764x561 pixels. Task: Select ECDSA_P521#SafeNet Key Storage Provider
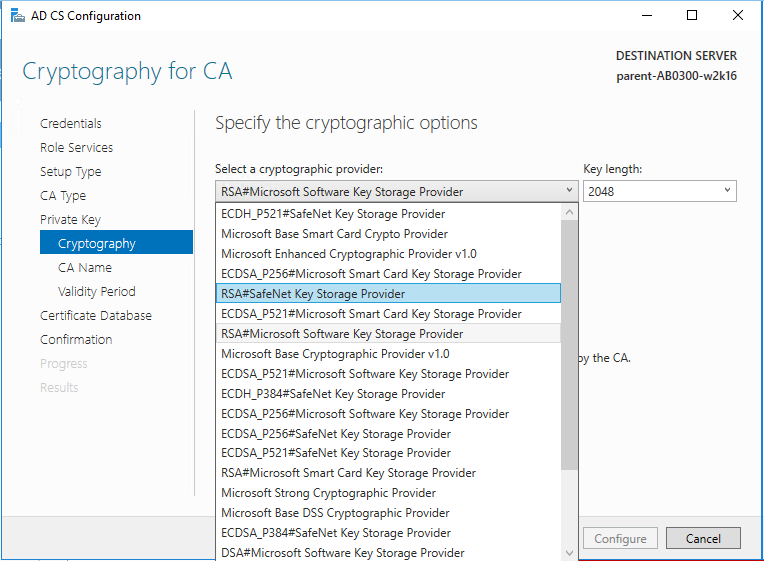[388, 453]
